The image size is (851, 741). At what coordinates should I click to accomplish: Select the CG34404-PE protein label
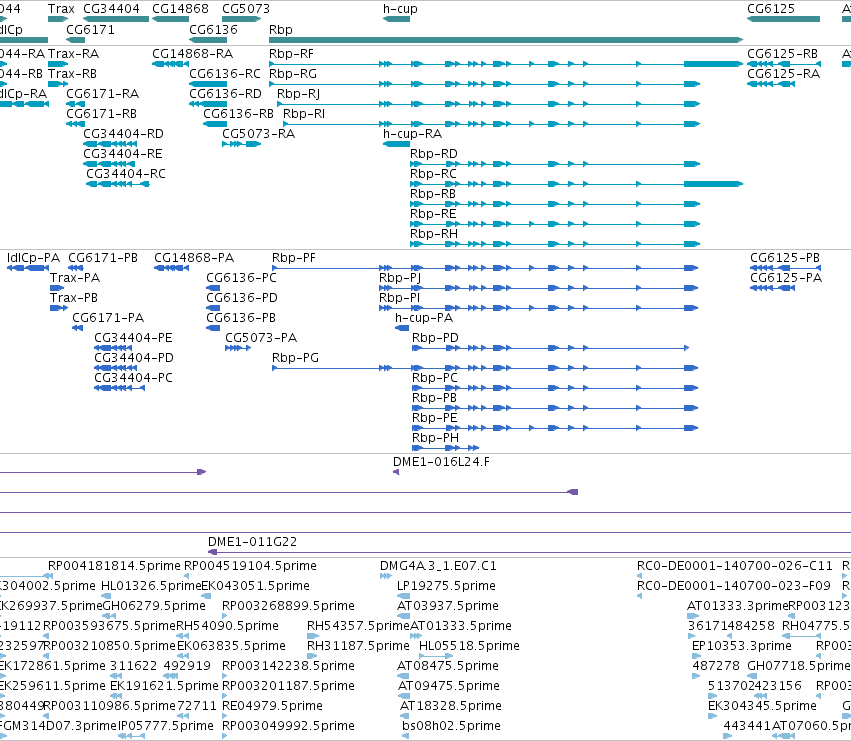[x=134, y=338]
